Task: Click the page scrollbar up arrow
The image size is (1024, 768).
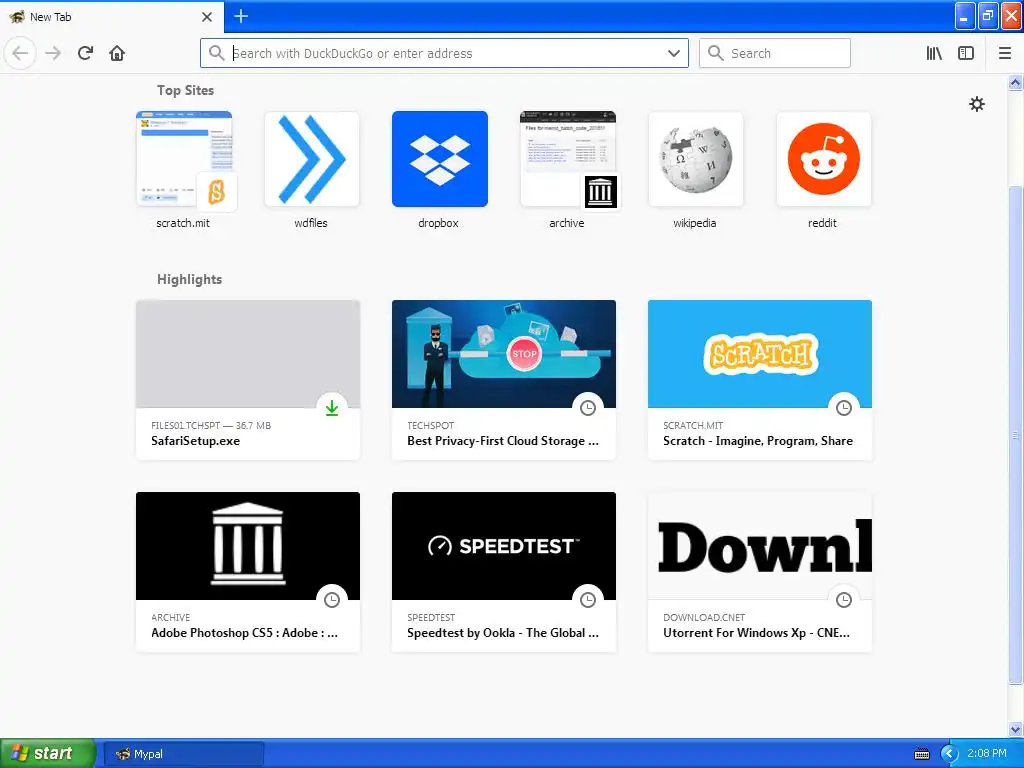Action: click(x=1015, y=82)
